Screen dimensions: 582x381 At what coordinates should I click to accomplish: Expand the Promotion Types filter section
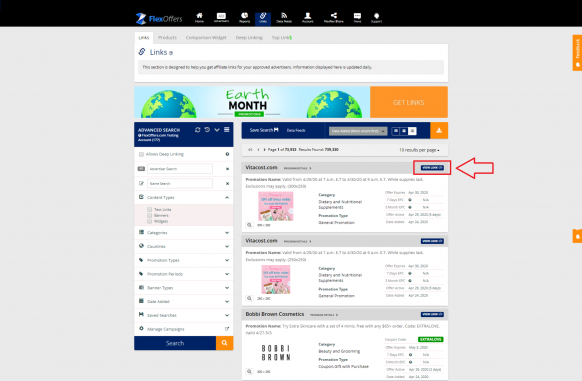[184, 260]
